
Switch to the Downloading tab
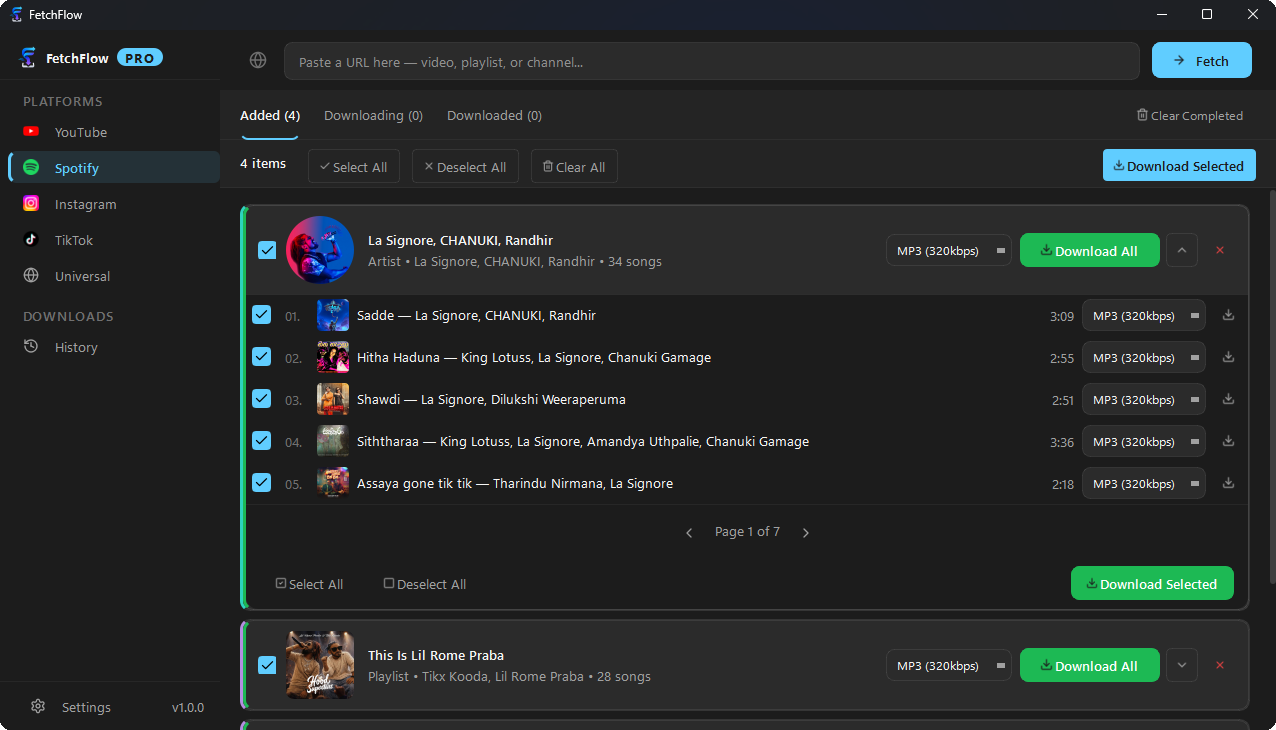click(373, 116)
